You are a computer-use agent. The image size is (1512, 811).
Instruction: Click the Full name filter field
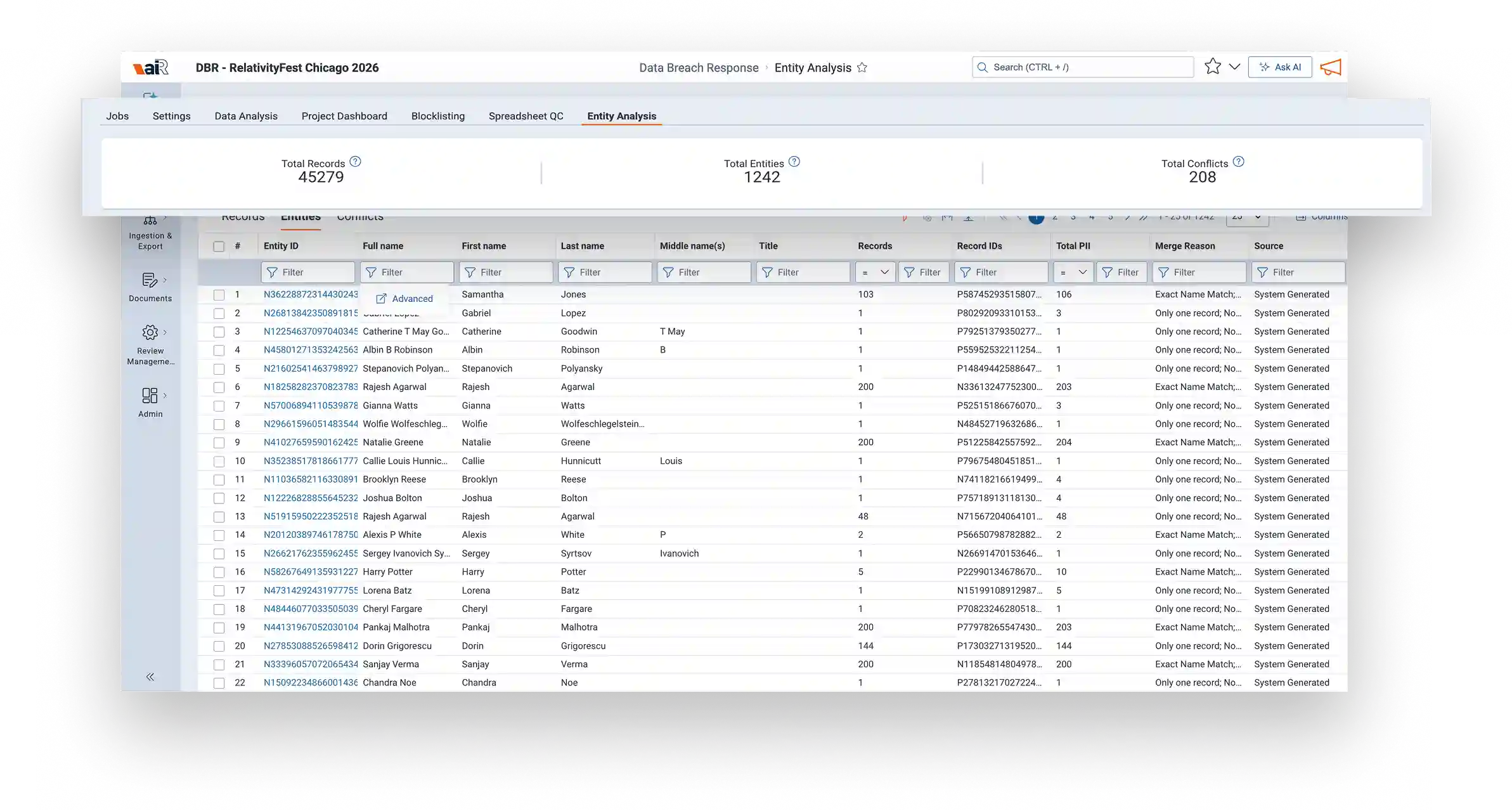click(x=407, y=272)
